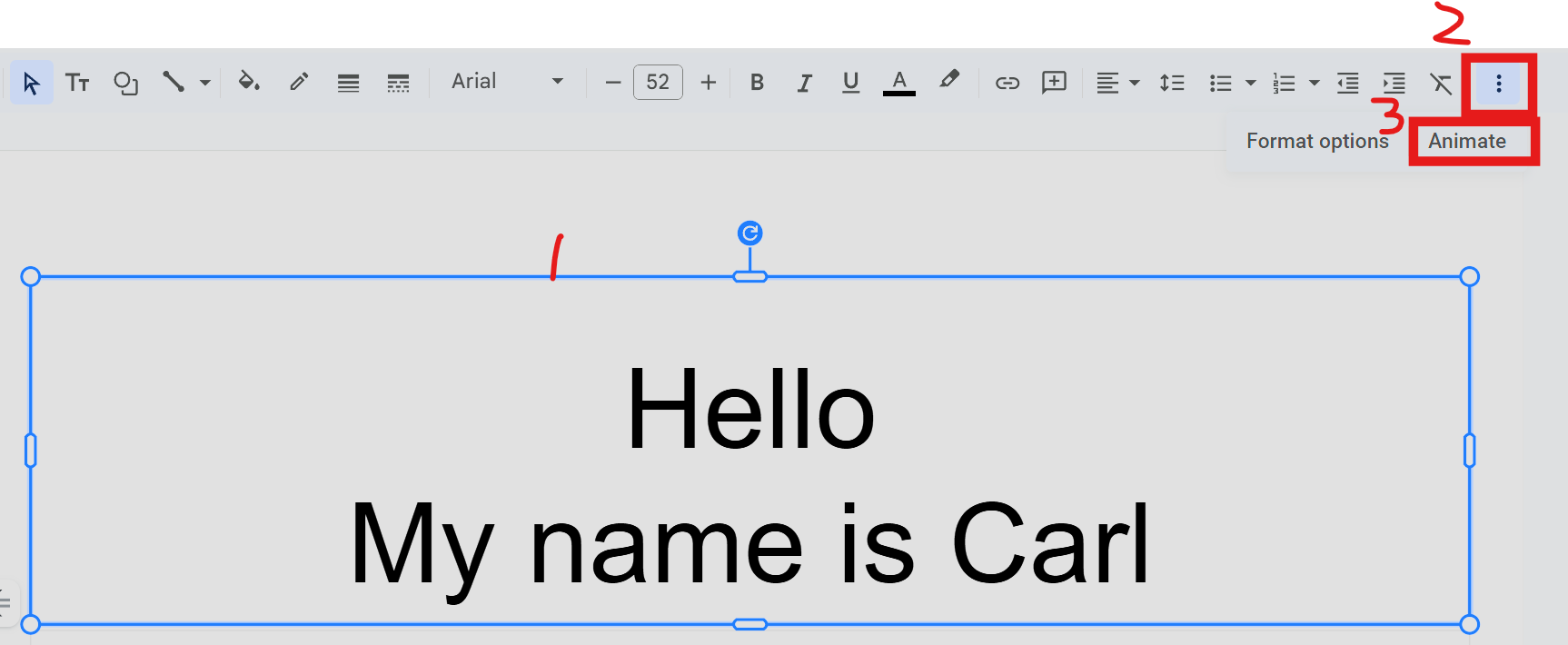Toggle underline formatting
1568x645 pixels.
(x=850, y=83)
